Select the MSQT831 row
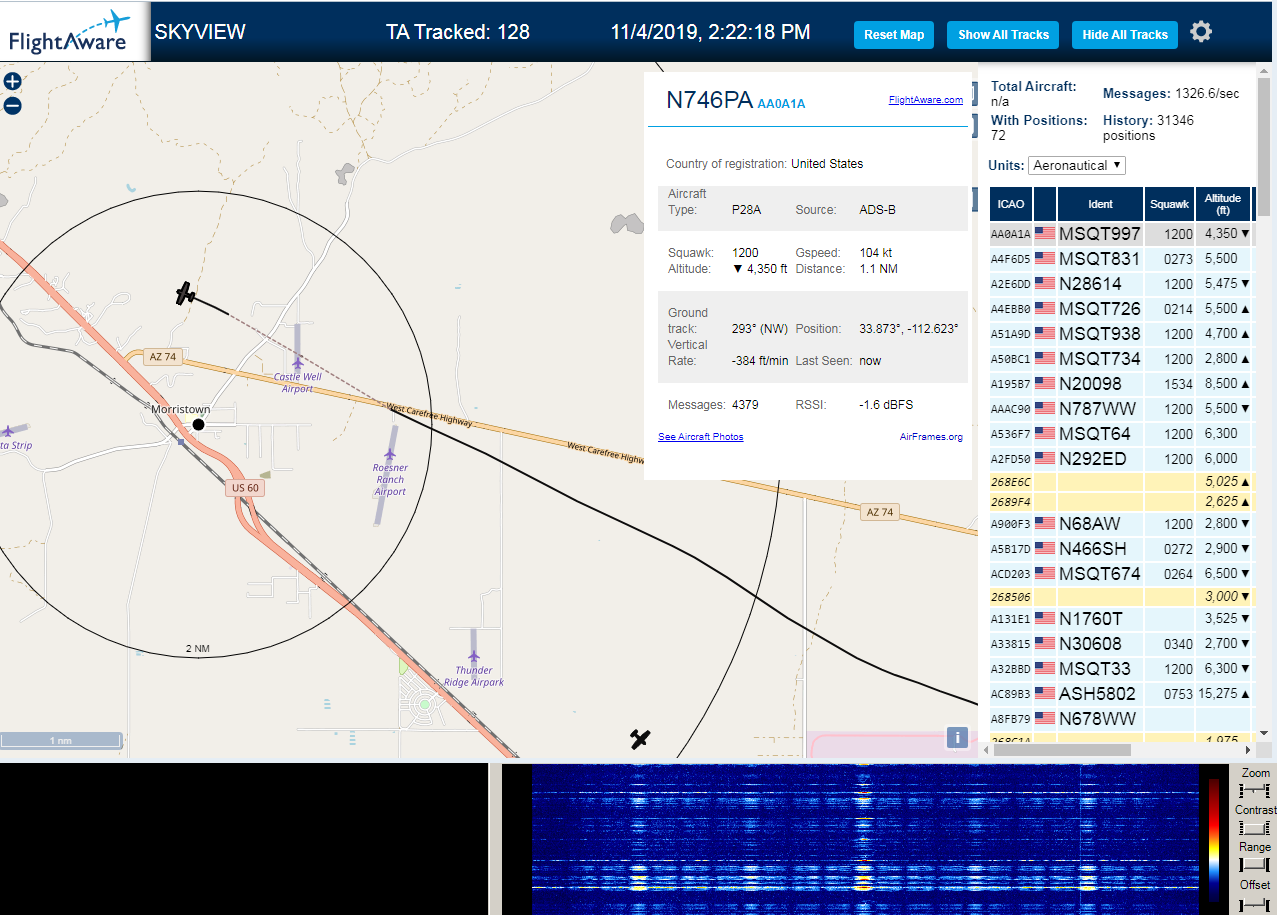This screenshot has height=915, width=1277. click(x=1120, y=259)
